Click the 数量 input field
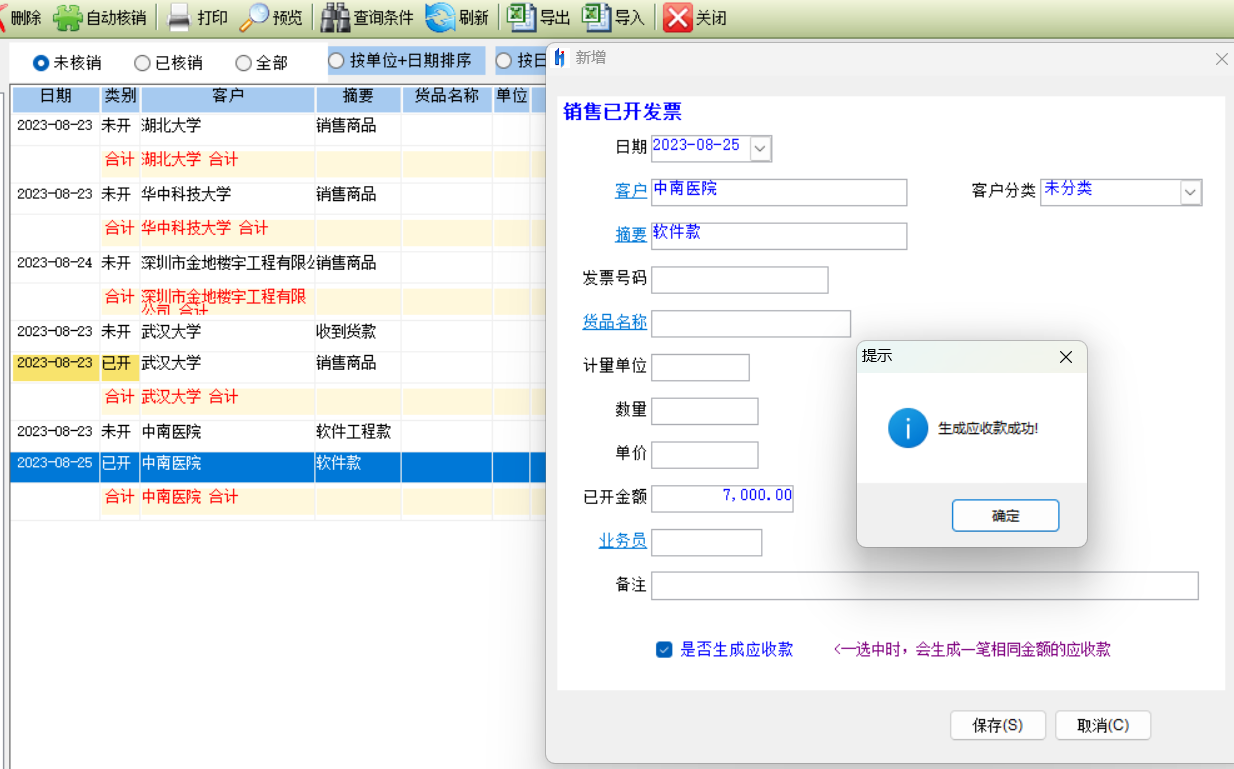Image resolution: width=1234 pixels, height=769 pixels. point(705,411)
